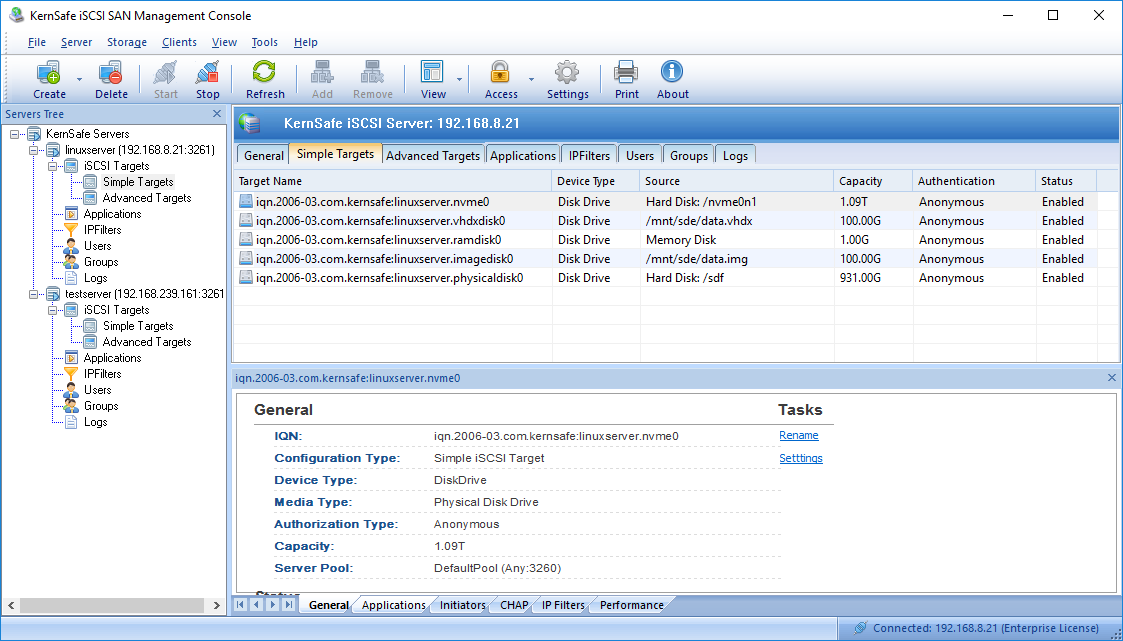Close the Servers Tree panel

pos(217,114)
